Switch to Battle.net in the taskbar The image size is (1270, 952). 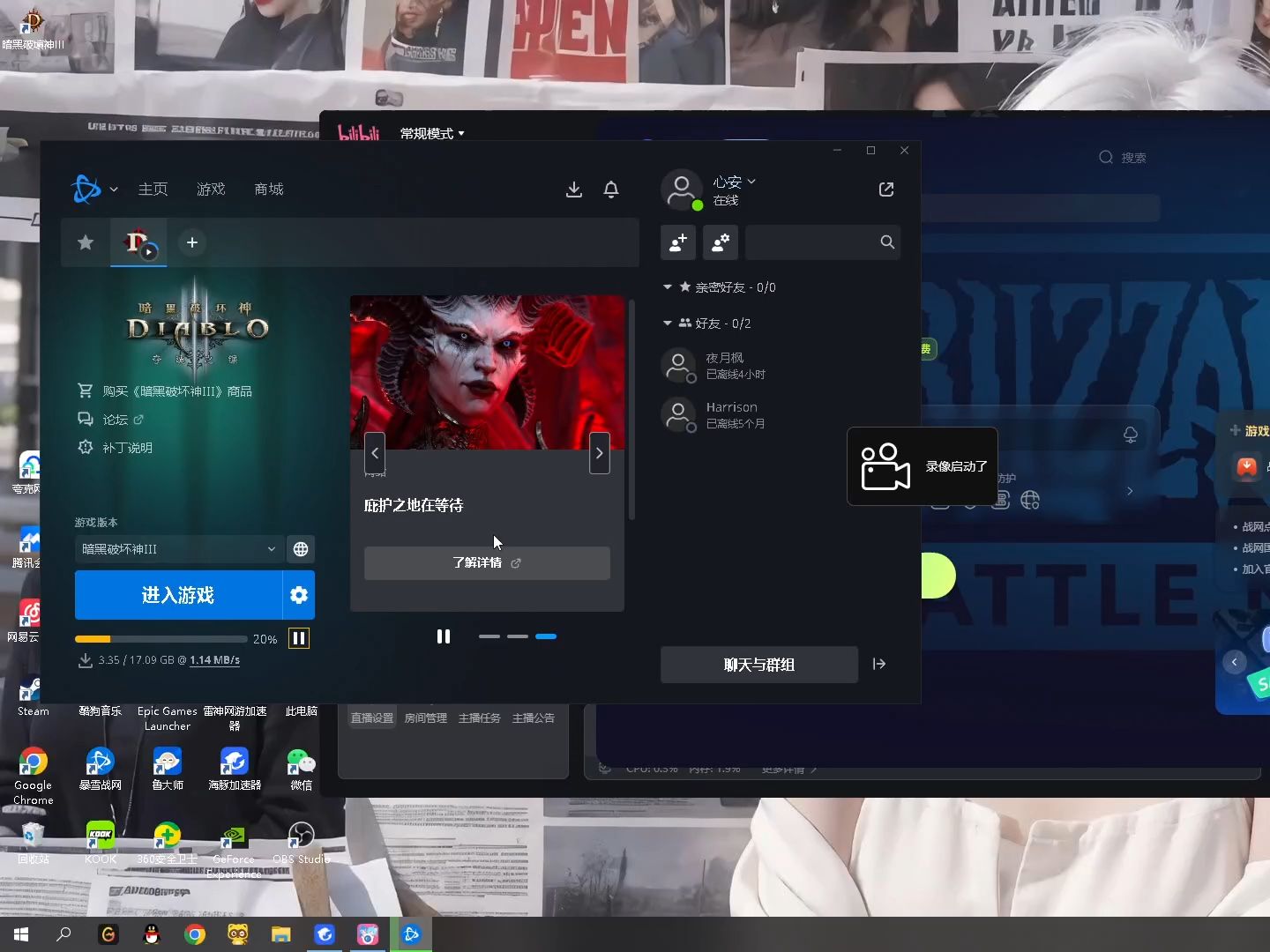411,934
